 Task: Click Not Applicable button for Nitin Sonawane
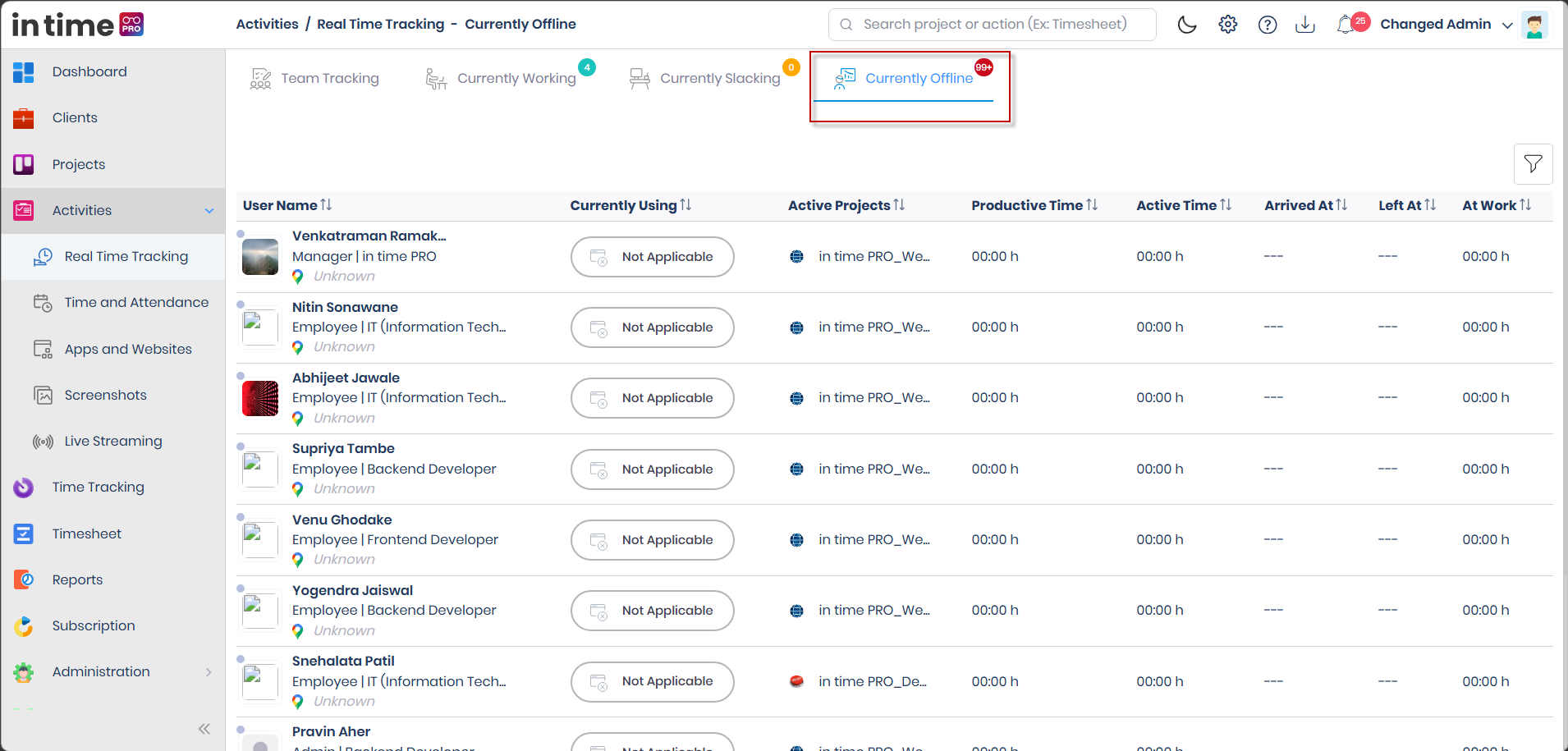click(653, 327)
